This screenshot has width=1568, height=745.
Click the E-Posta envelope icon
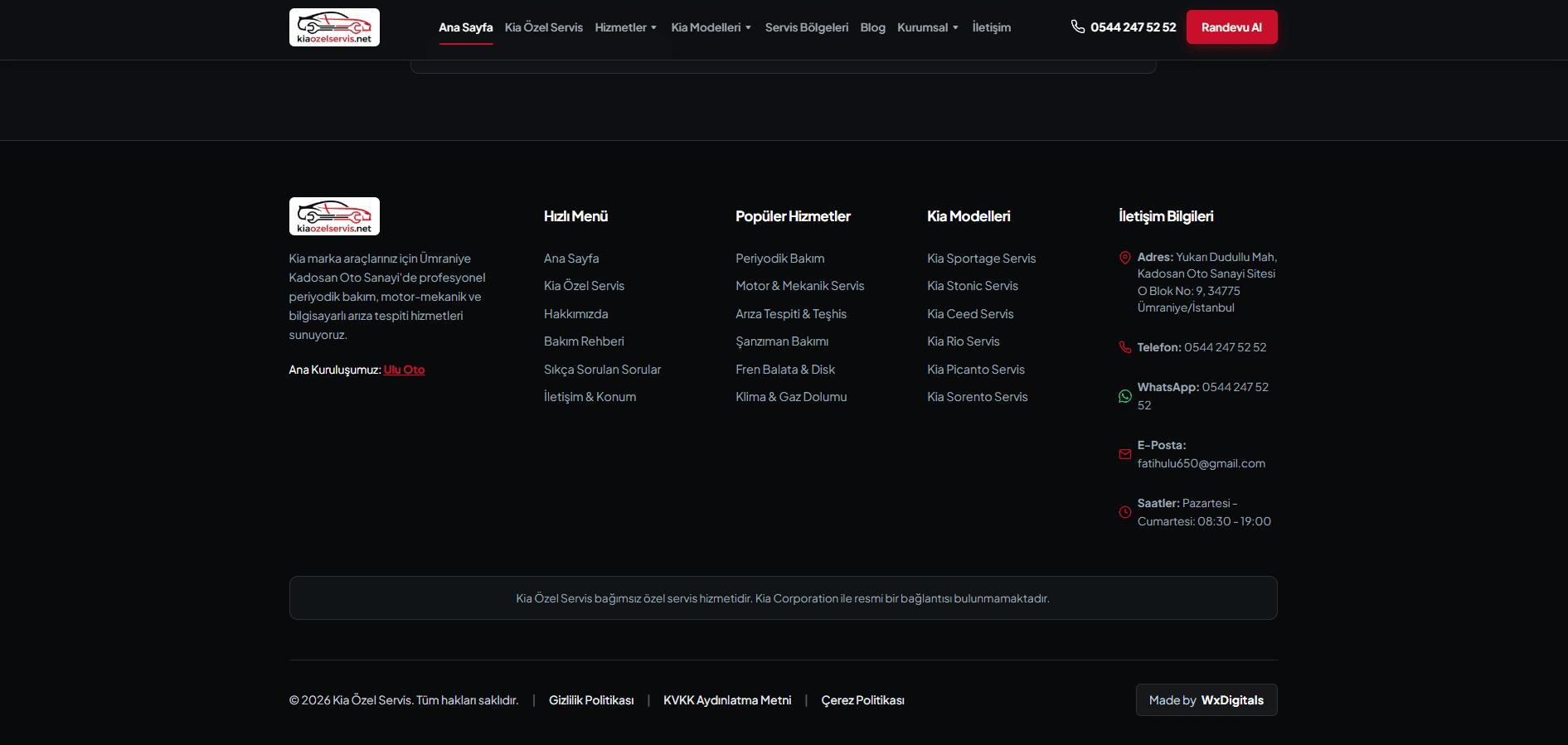1125,454
